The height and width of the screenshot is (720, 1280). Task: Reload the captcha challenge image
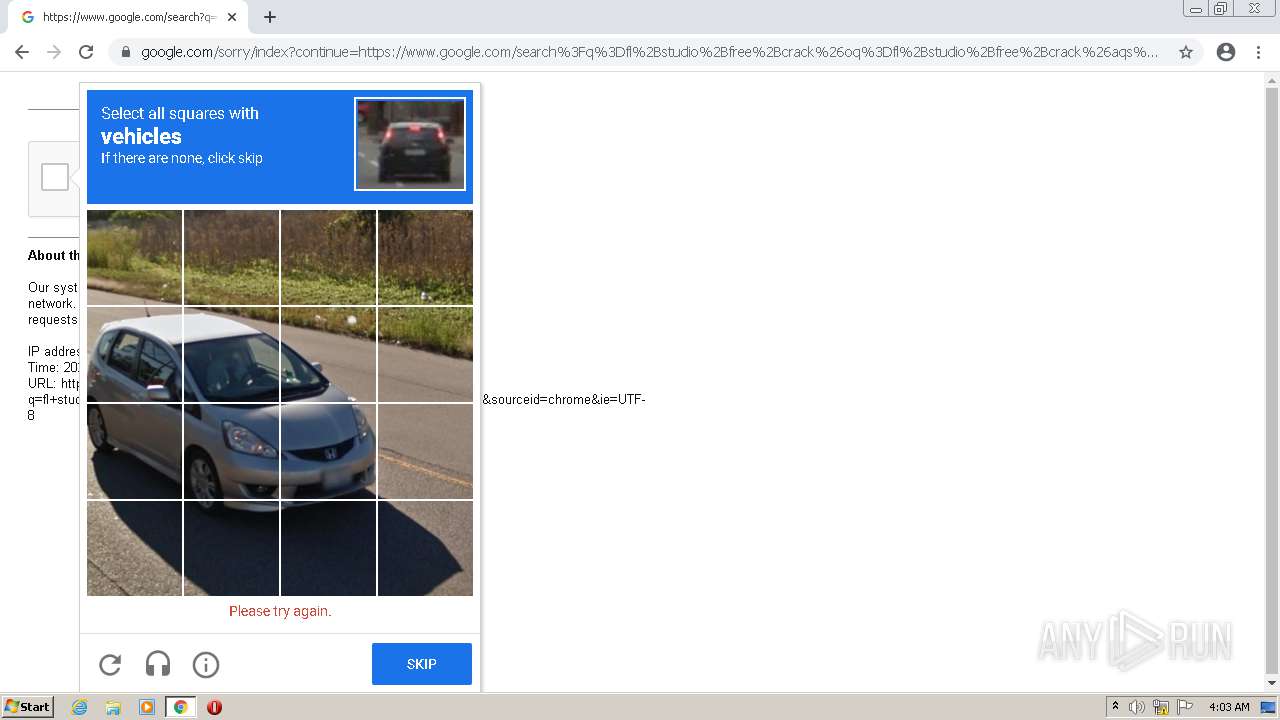click(x=110, y=664)
